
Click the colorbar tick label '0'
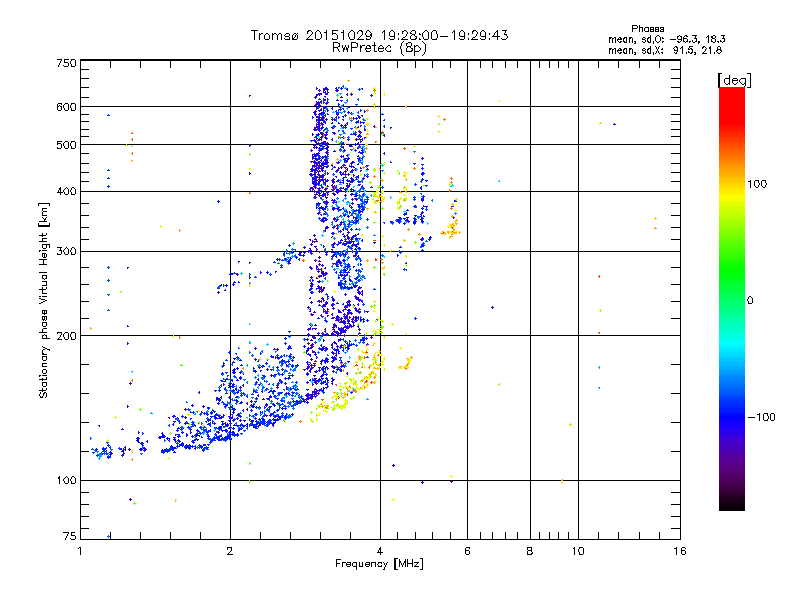[749, 301]
